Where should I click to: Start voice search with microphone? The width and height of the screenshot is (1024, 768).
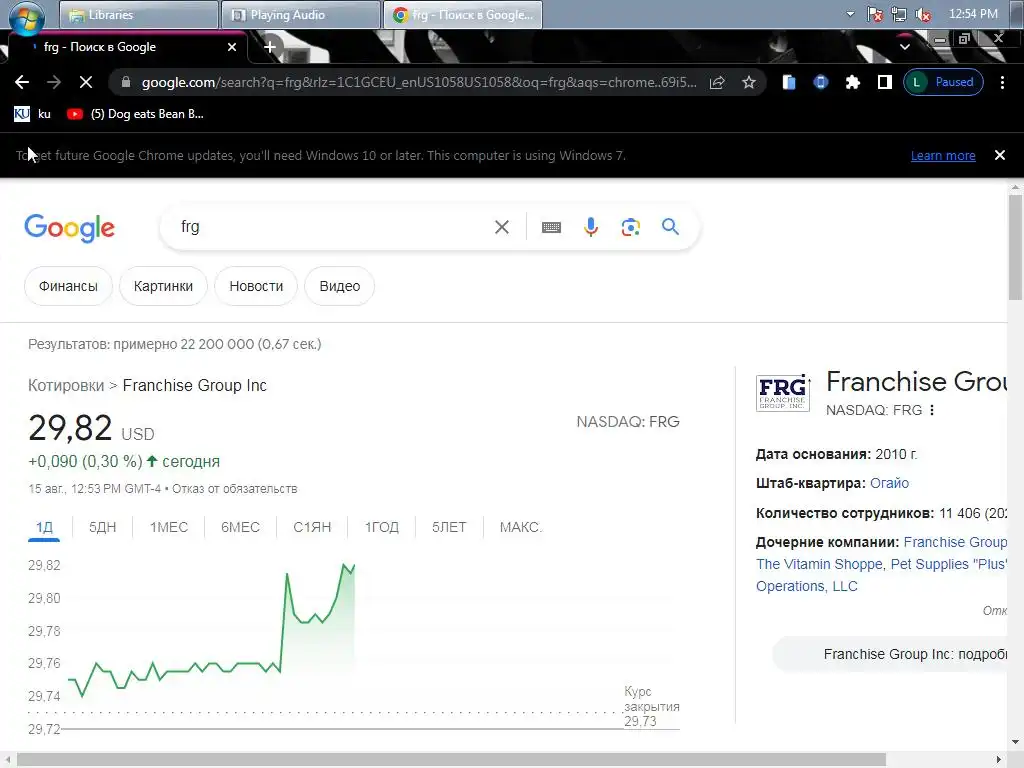pyautogui.click(x=591, y=227)
